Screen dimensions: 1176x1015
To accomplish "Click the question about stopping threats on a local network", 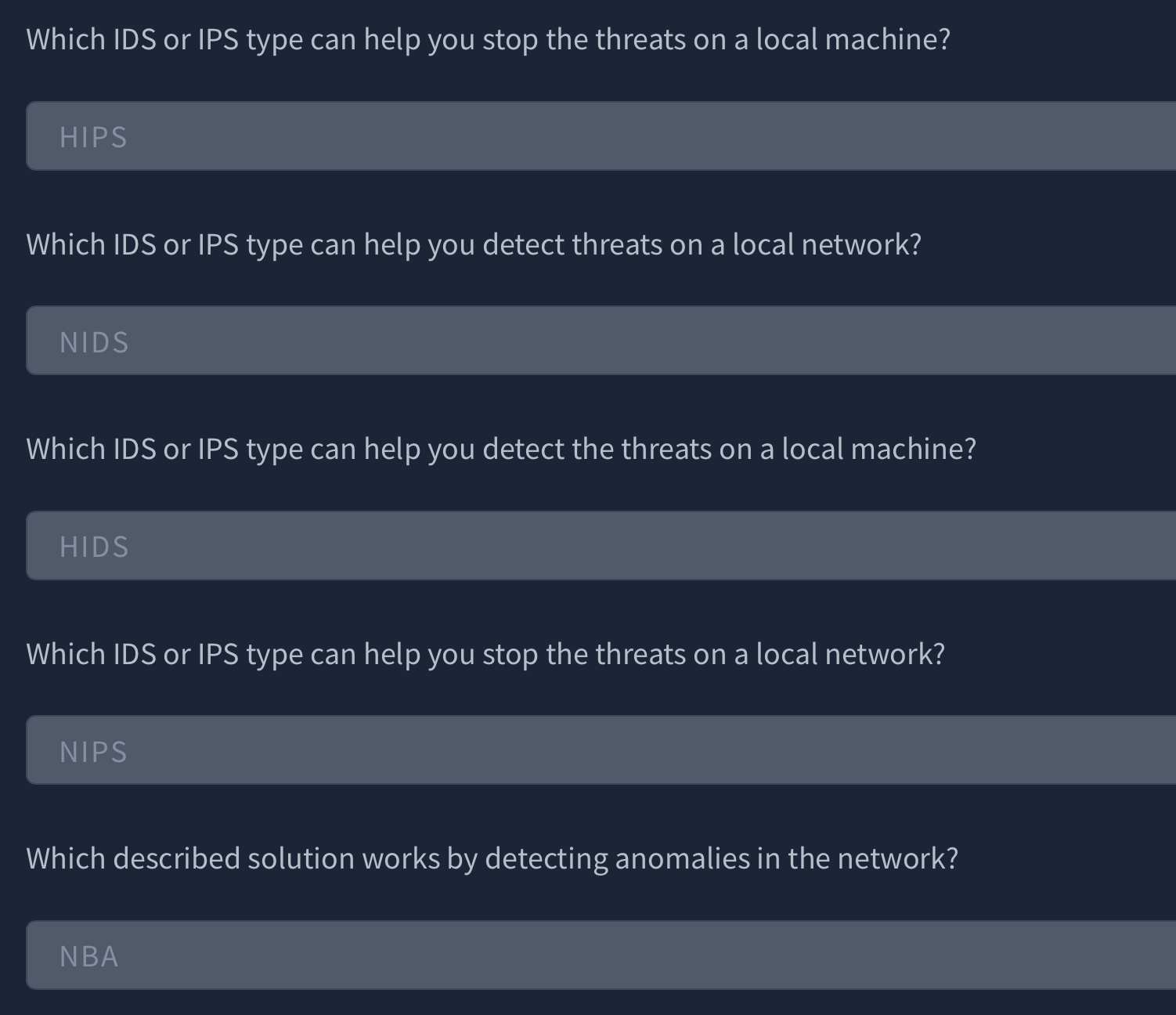I will pyautogui.click(x=486, y=655).
